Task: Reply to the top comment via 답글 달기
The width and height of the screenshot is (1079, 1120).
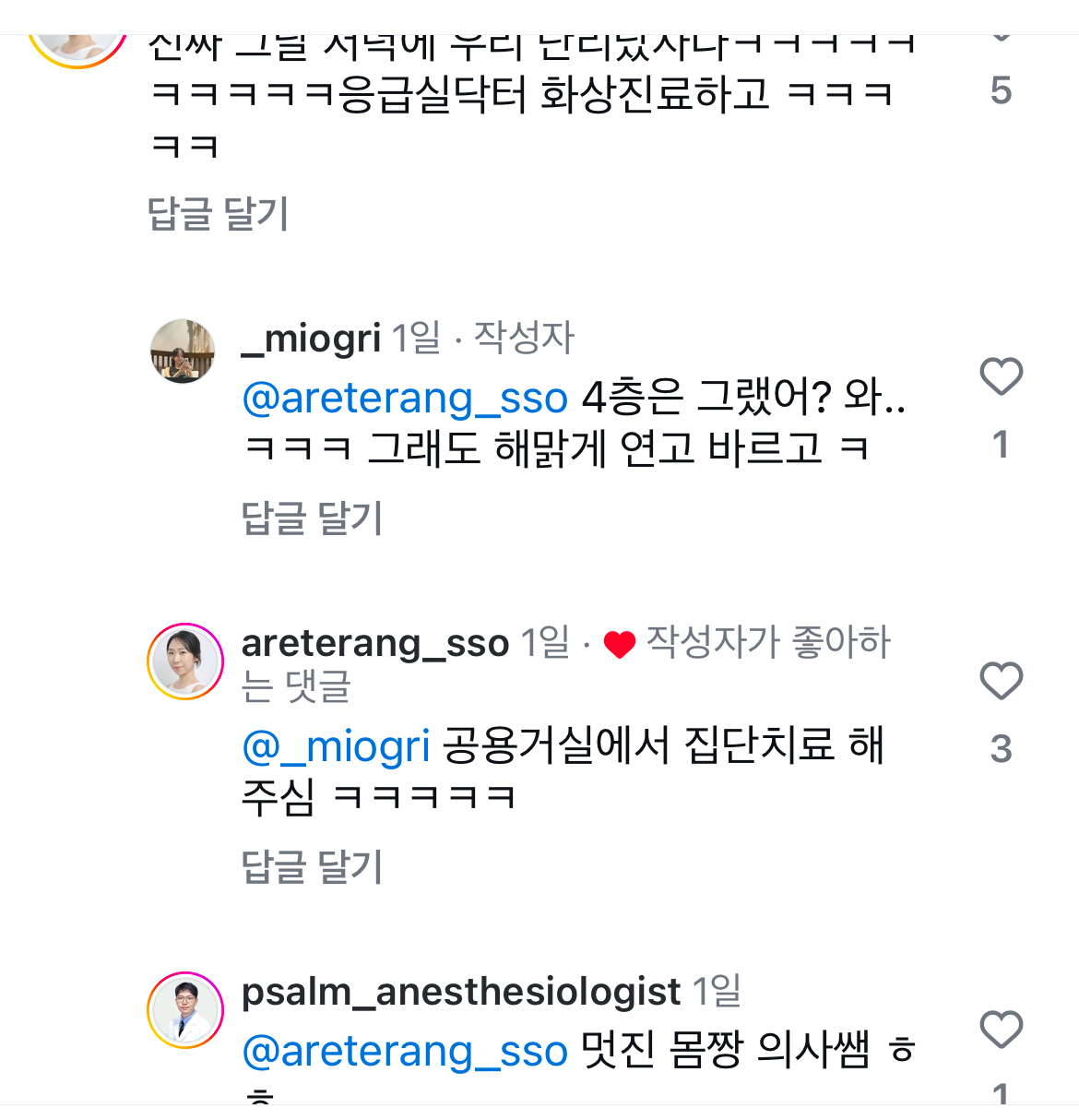Action: (x=219, y=214)
